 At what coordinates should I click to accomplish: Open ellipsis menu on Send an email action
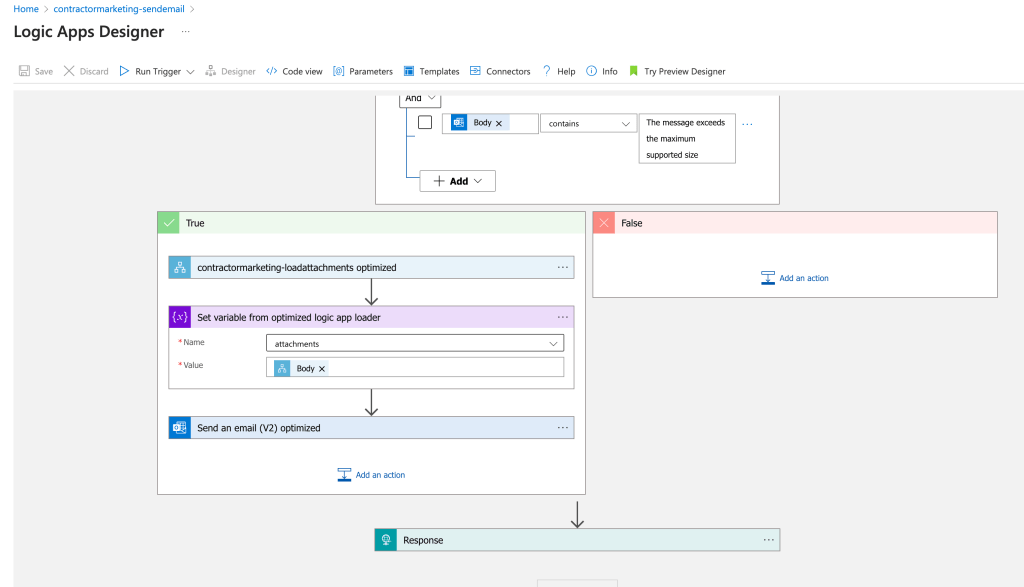(563, 427)
